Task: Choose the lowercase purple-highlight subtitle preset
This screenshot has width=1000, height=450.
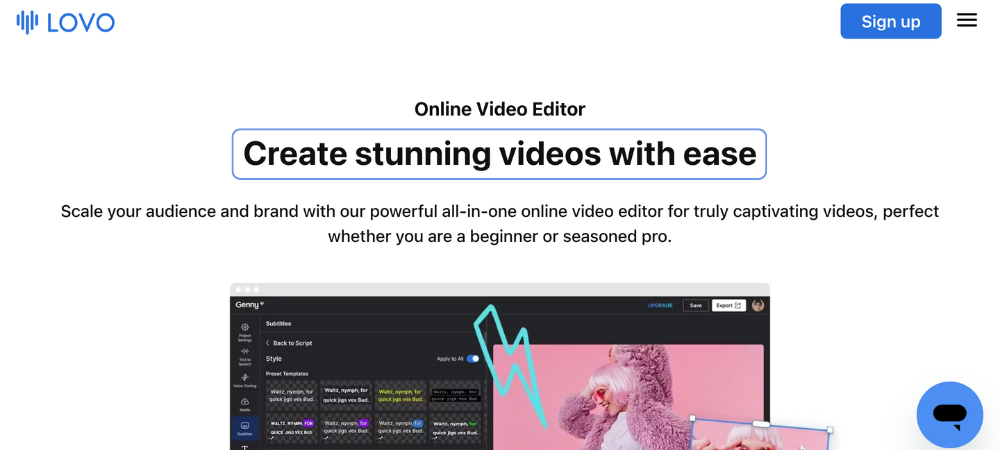Action: pos(346,428)
